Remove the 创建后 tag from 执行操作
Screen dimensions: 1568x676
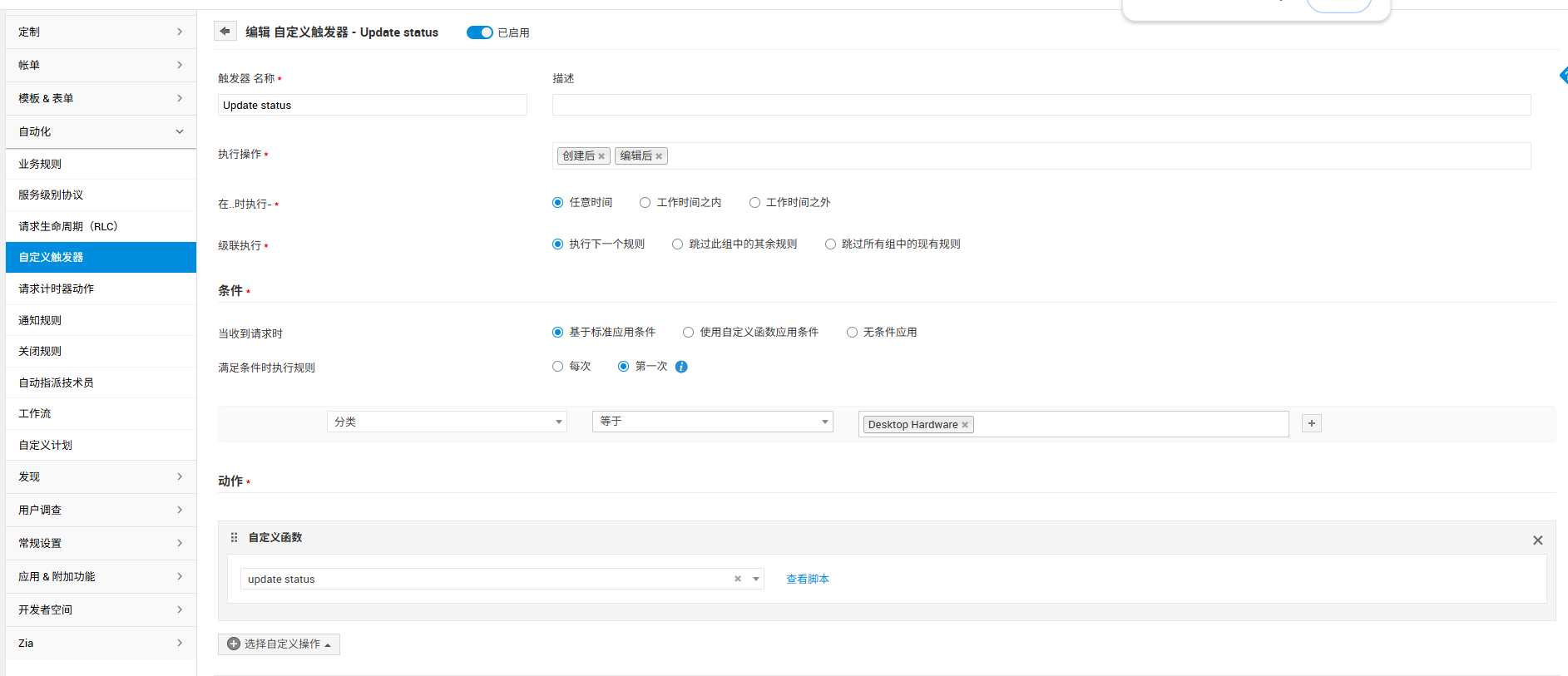[x=601, y=156]
